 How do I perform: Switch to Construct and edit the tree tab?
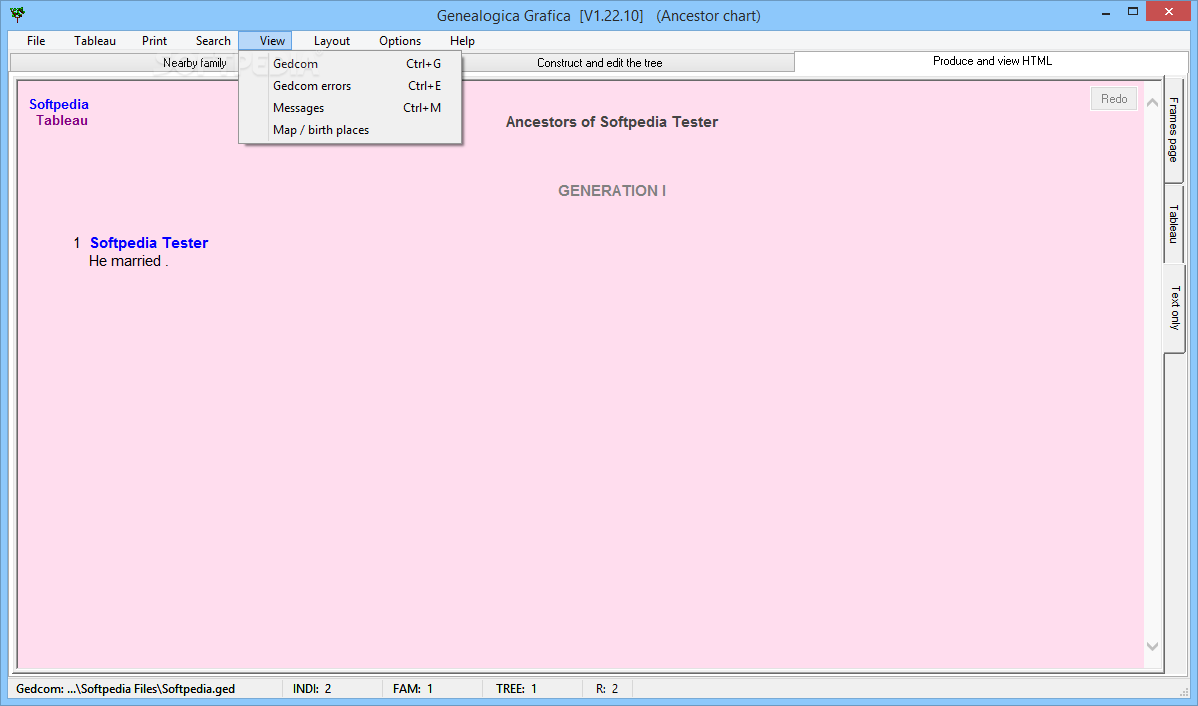(600, 63)
